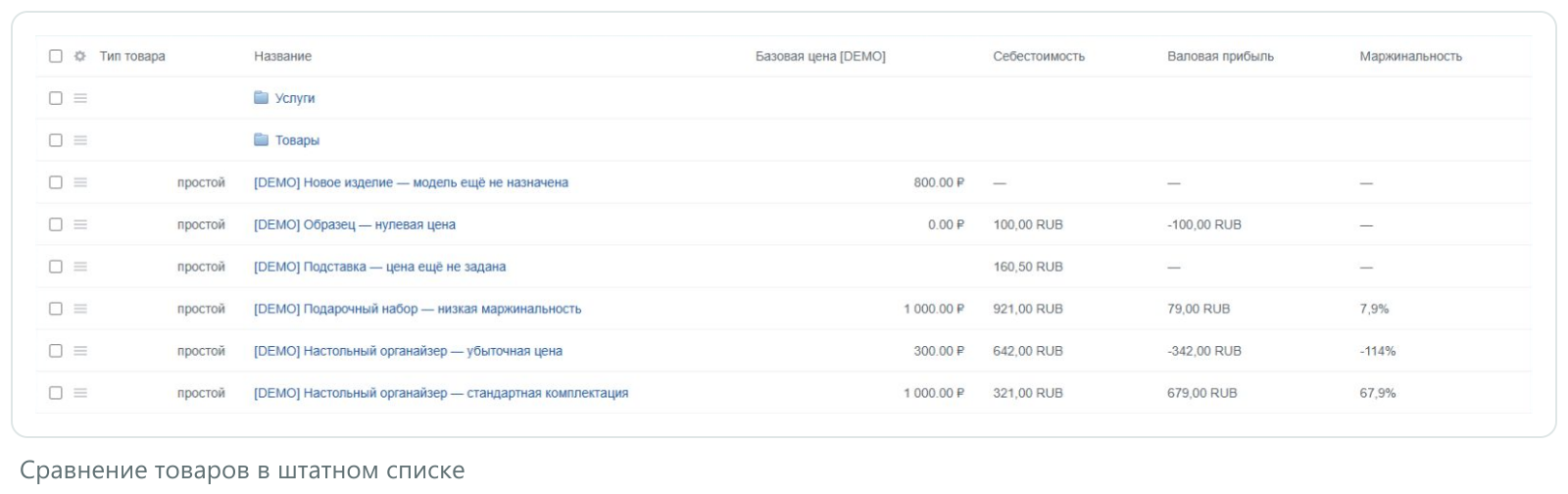
Task: Click gross profit 79,00 RUB
Action: 1199,309
